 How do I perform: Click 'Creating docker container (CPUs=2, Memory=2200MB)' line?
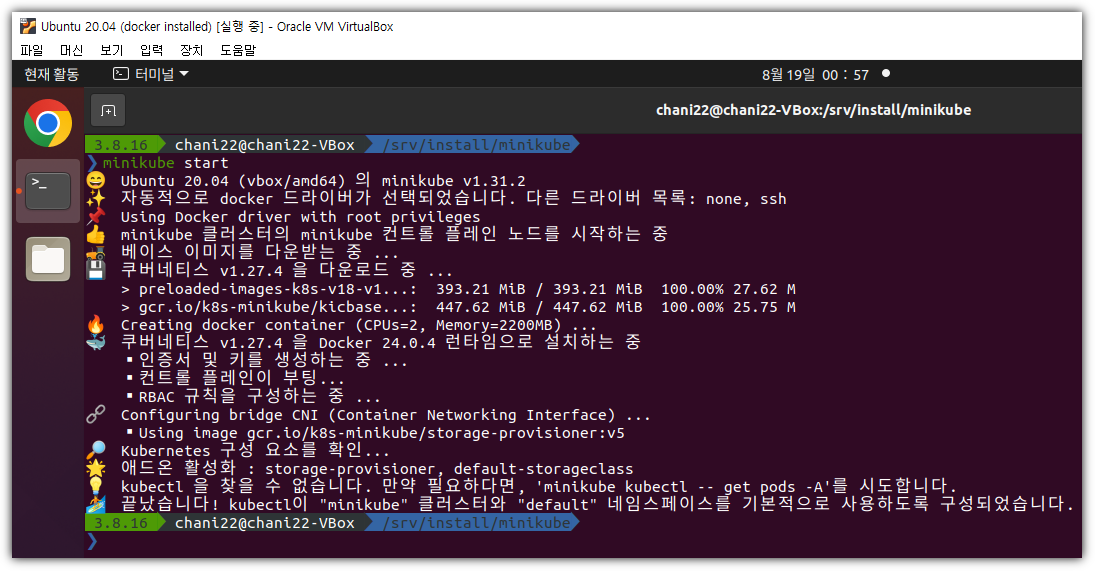pos(358,325)
